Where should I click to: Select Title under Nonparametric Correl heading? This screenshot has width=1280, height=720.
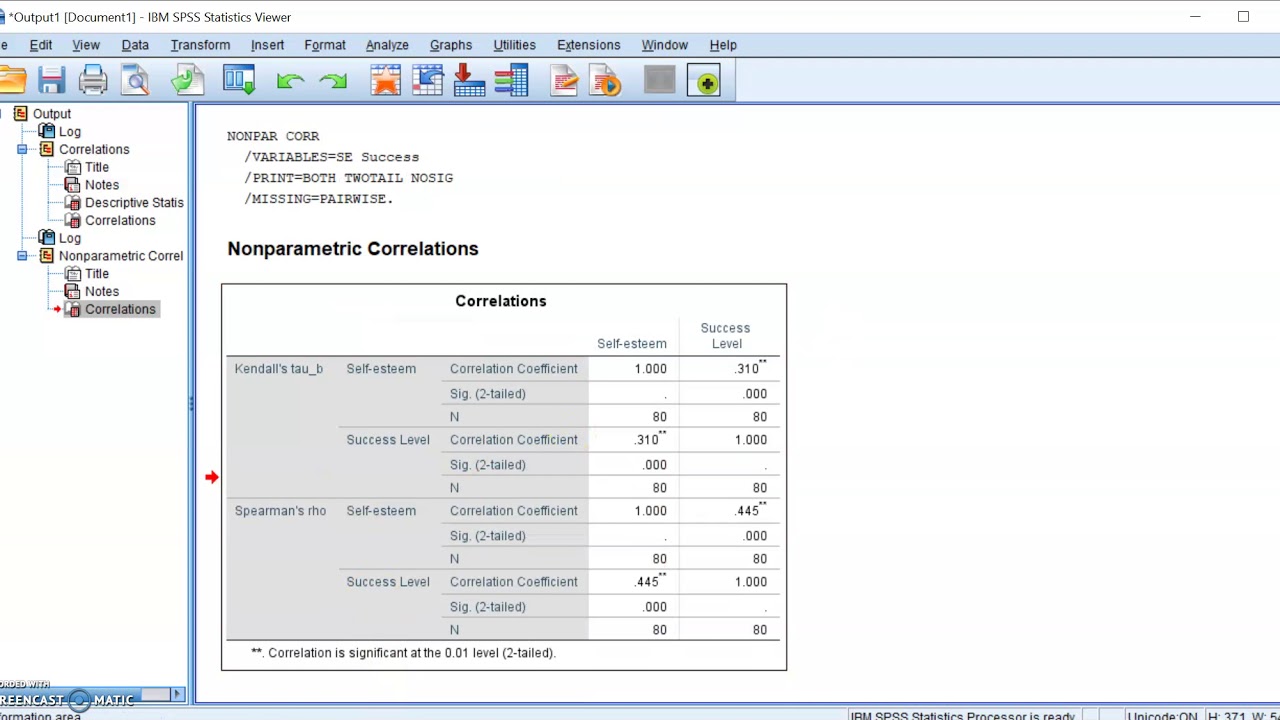[x=97, y=274]
